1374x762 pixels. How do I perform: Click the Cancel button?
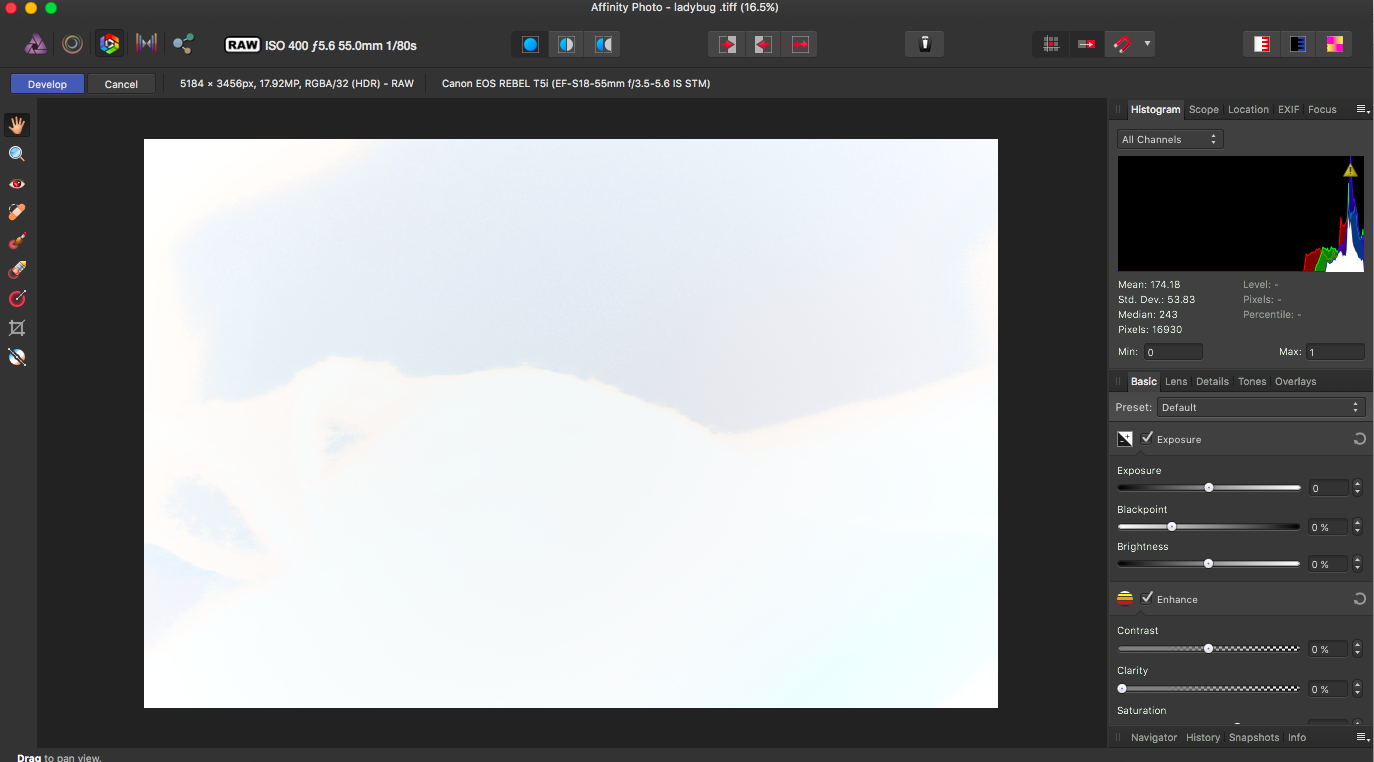click(121, 84)
